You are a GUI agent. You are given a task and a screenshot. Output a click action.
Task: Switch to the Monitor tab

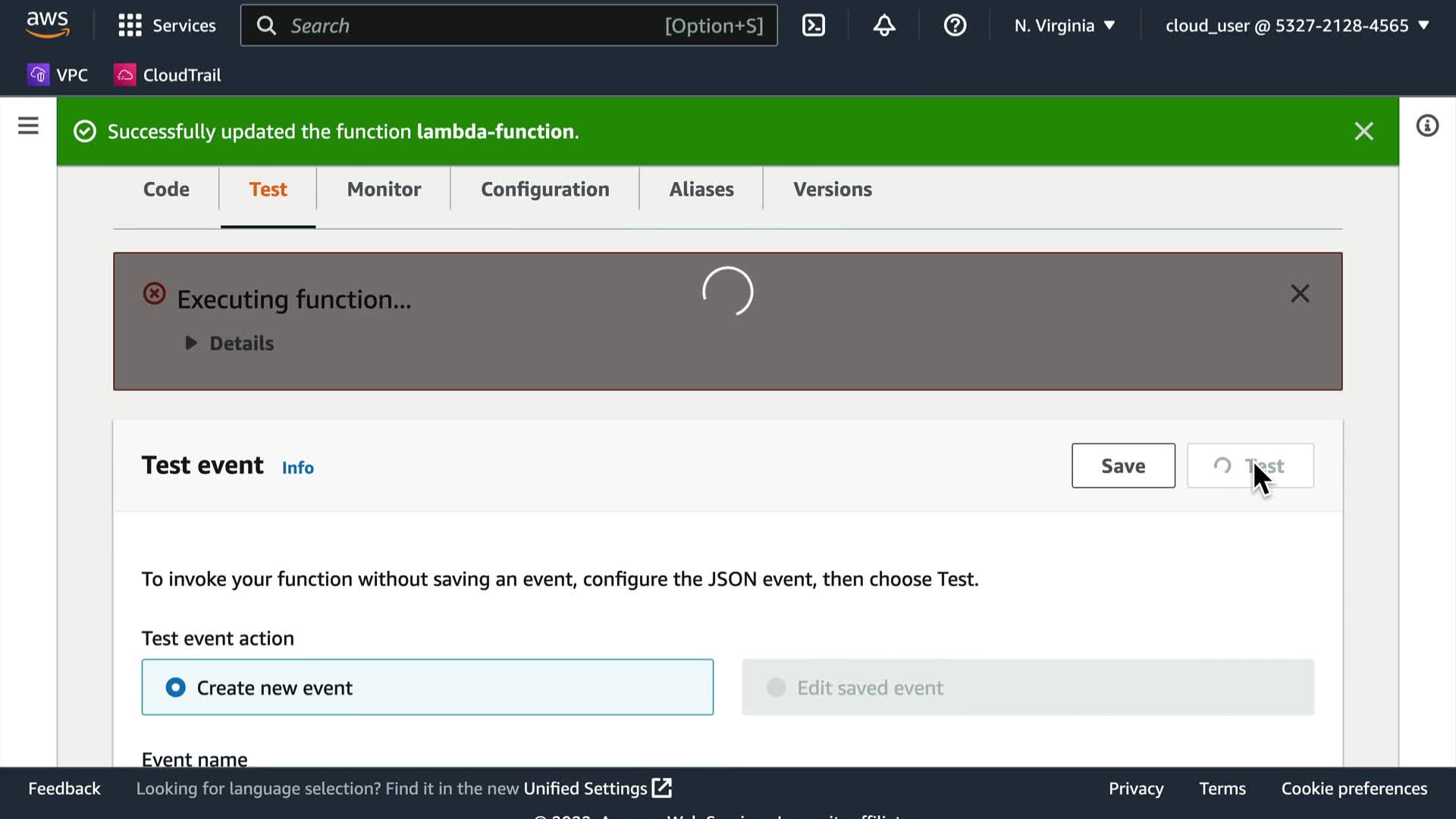click(384, 189)
